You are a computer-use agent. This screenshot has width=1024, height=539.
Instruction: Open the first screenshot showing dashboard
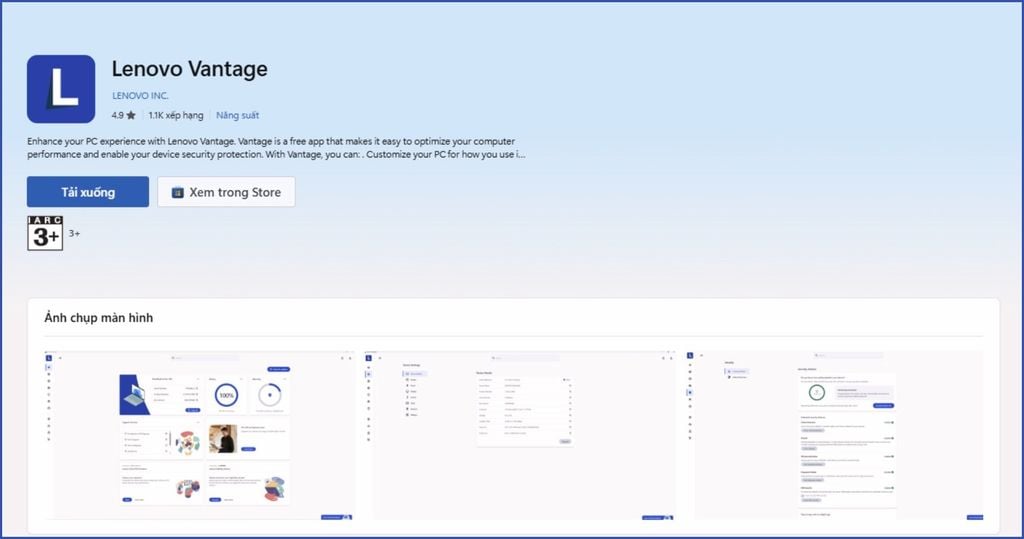[x=199, y=435]
